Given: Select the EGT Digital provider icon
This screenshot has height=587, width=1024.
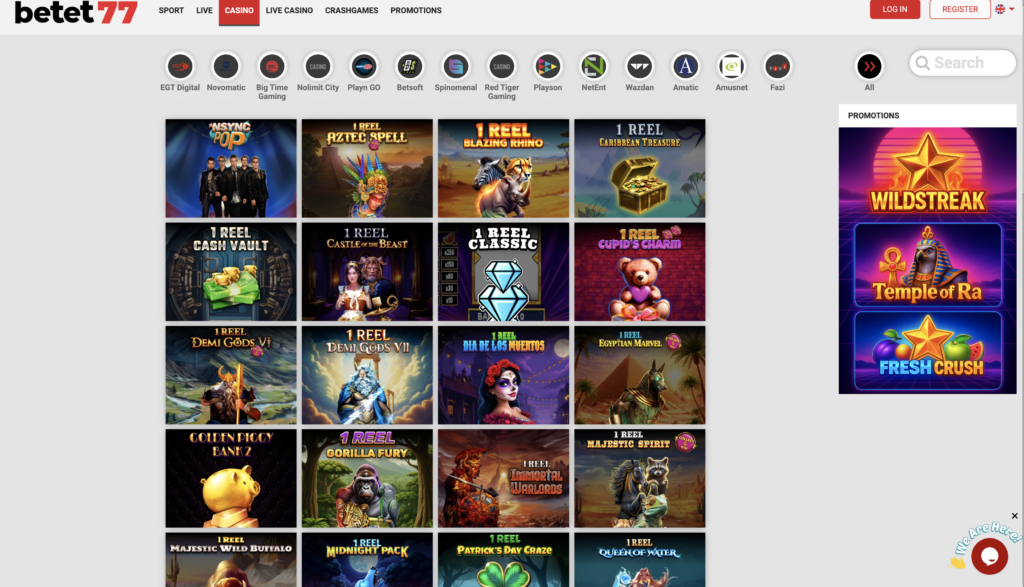Looking at the screenshot, I should 180,66.
